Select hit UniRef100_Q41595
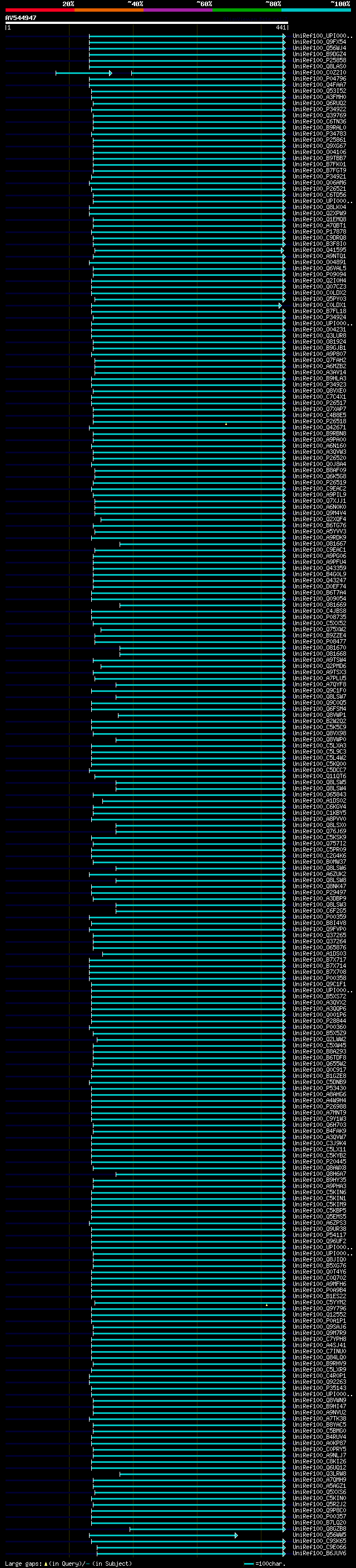 (x=319, y=250)
